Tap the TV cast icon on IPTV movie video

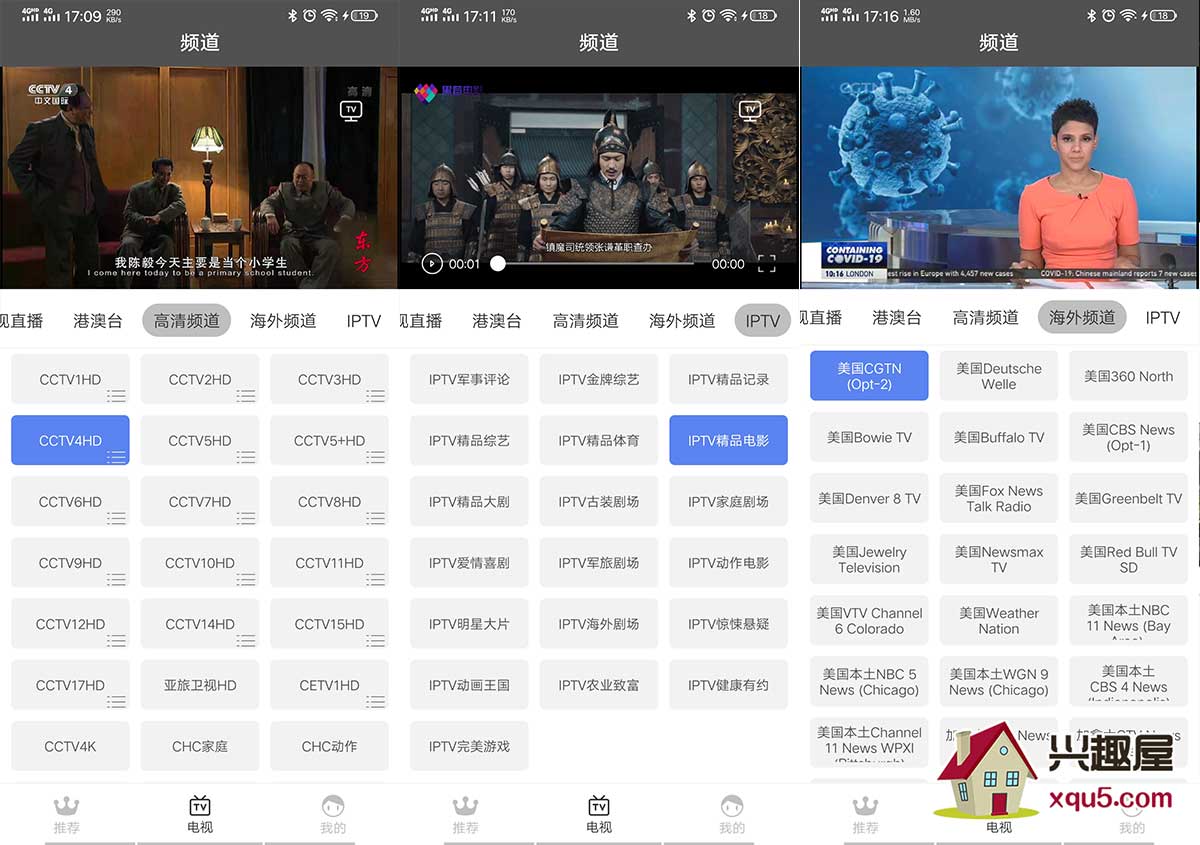tap(750, 110)
